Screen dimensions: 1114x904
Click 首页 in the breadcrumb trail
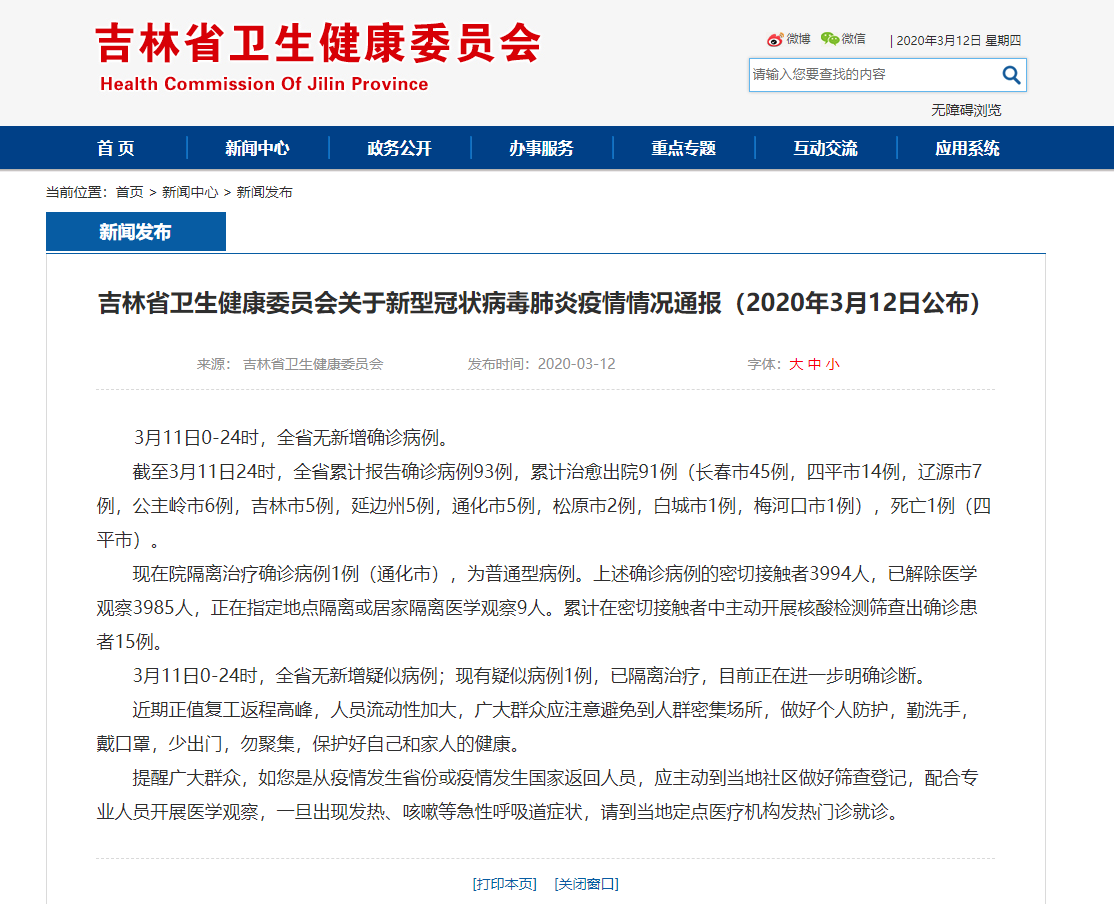click(x=129, y=192)
